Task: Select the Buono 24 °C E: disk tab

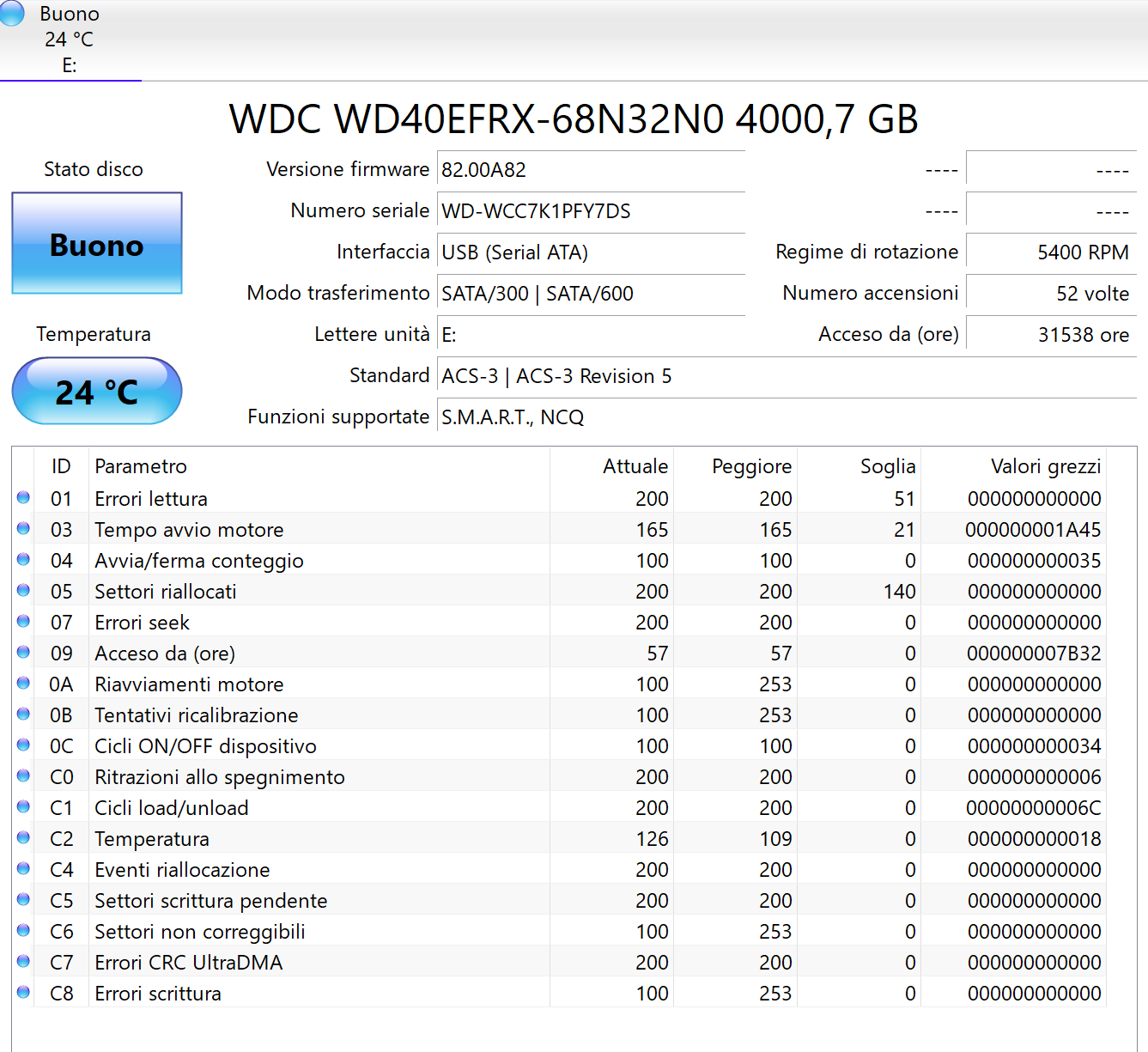Action: pos(70,40)
